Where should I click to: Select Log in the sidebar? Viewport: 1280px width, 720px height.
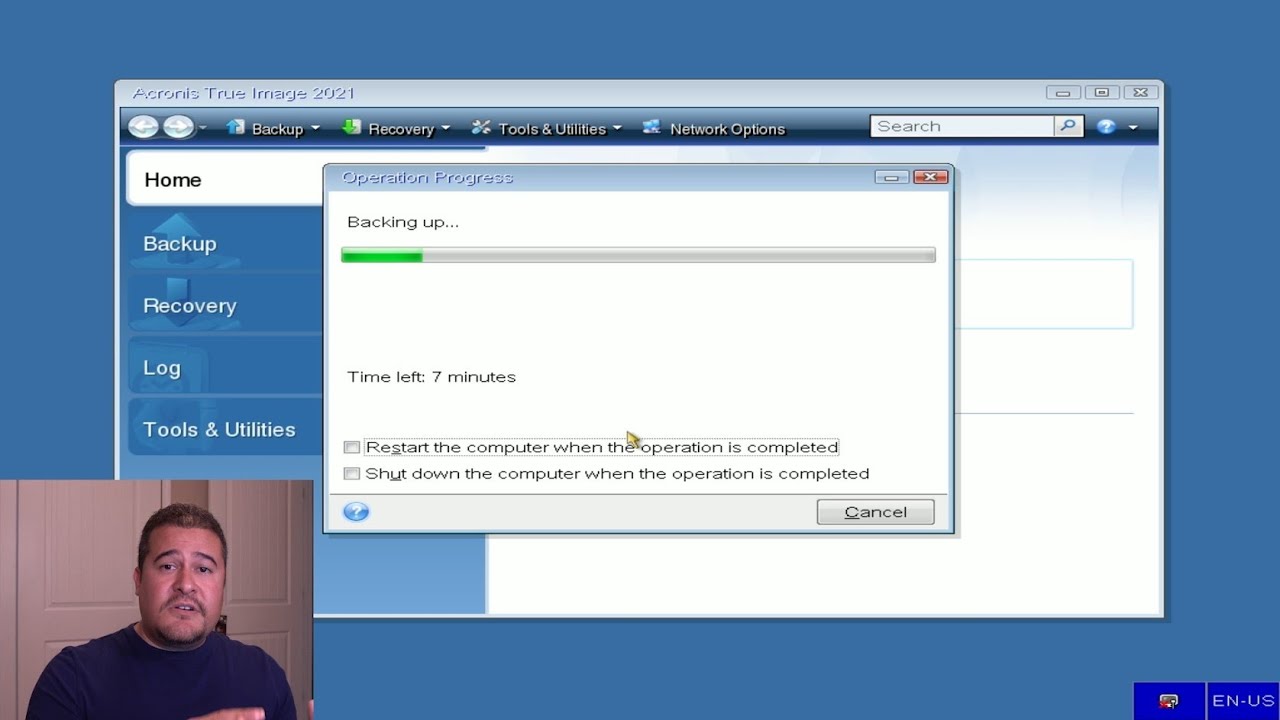(225, 367)
